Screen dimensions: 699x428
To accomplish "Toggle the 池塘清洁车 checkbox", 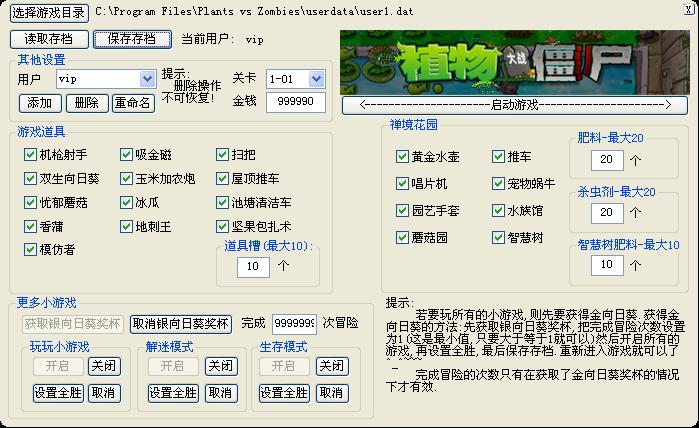I will point(222,203).
